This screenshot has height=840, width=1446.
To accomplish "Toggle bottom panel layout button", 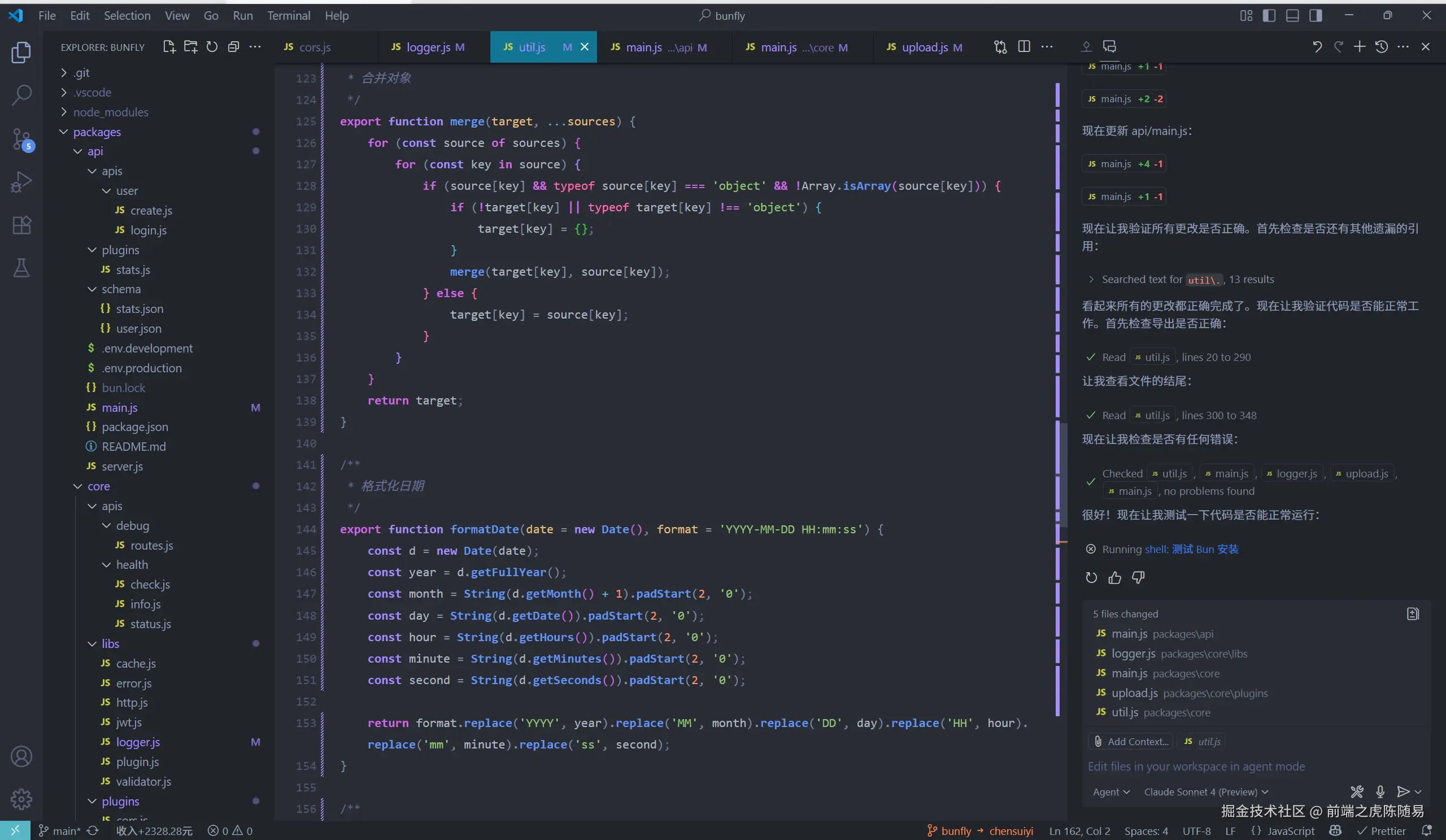I will [x=1292, y=15].
